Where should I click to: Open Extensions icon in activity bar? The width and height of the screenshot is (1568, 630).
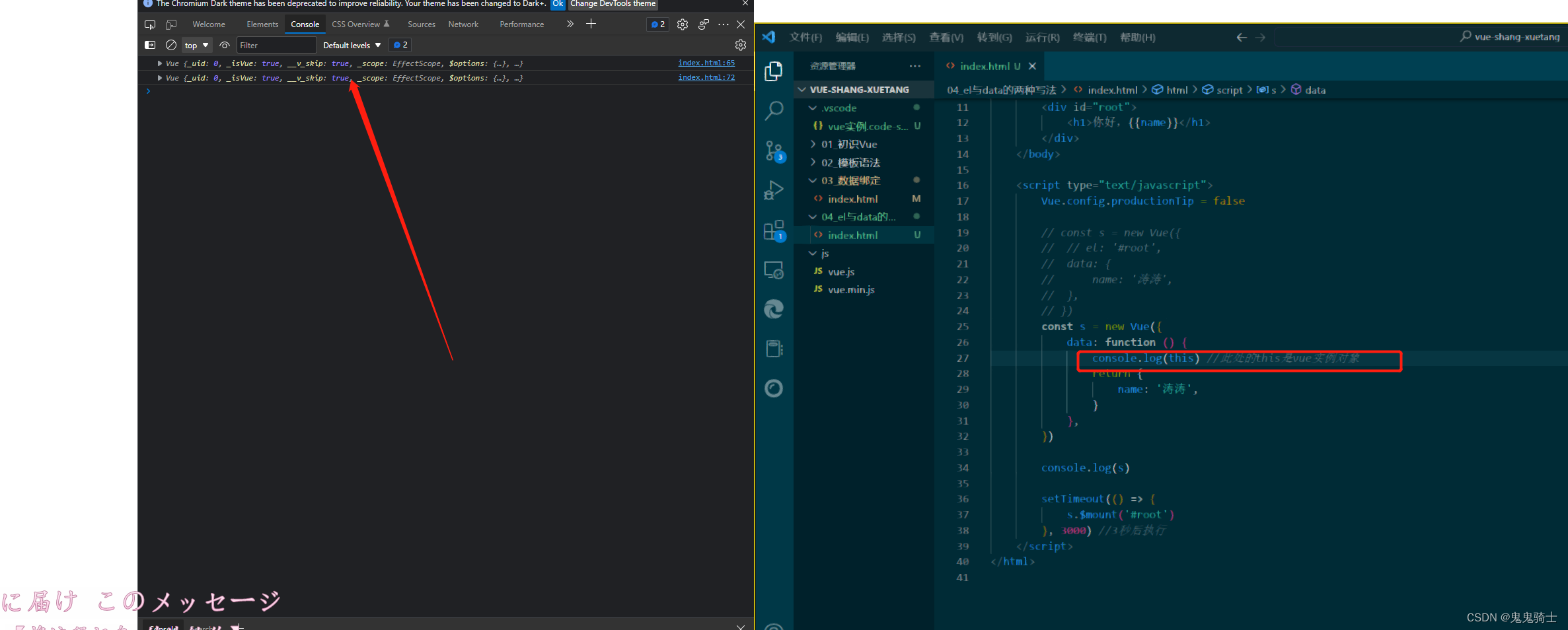tap(774, 230)
